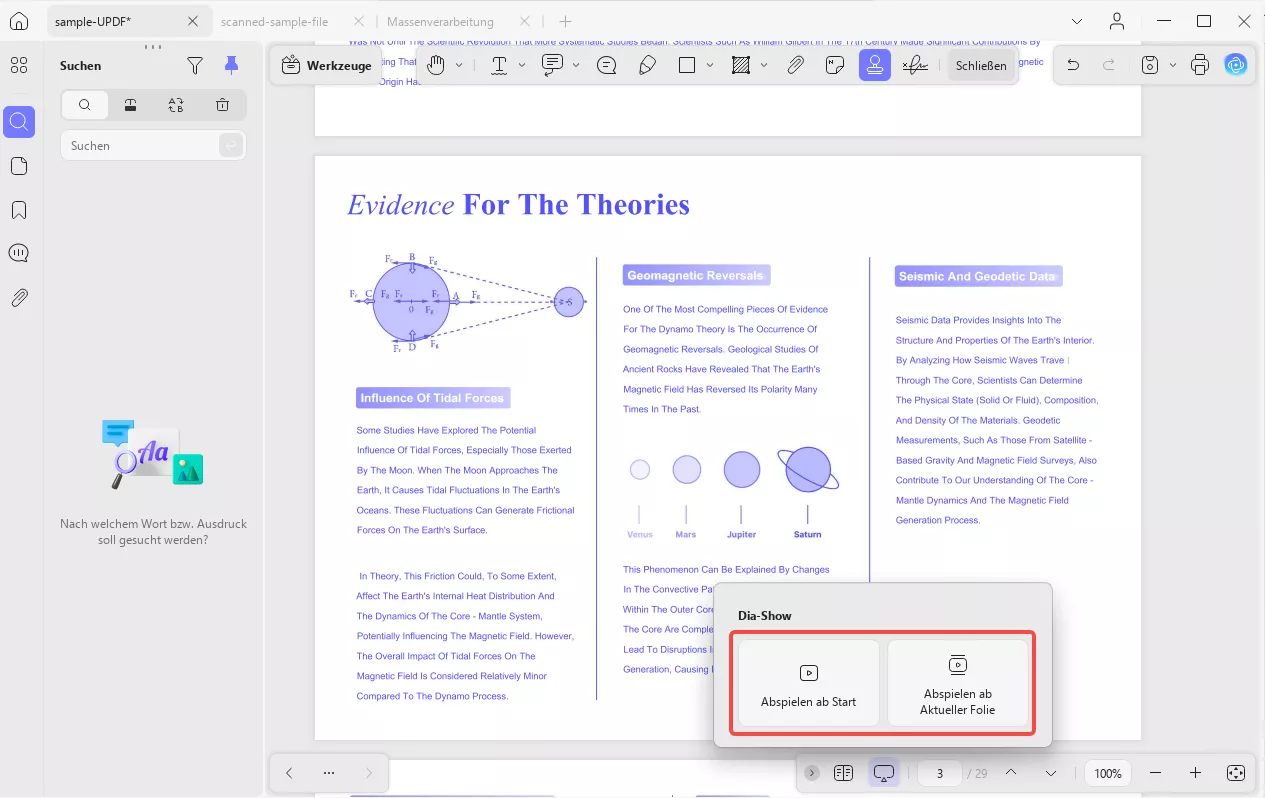
Task: Select the text comment tool
Action: 552,65
